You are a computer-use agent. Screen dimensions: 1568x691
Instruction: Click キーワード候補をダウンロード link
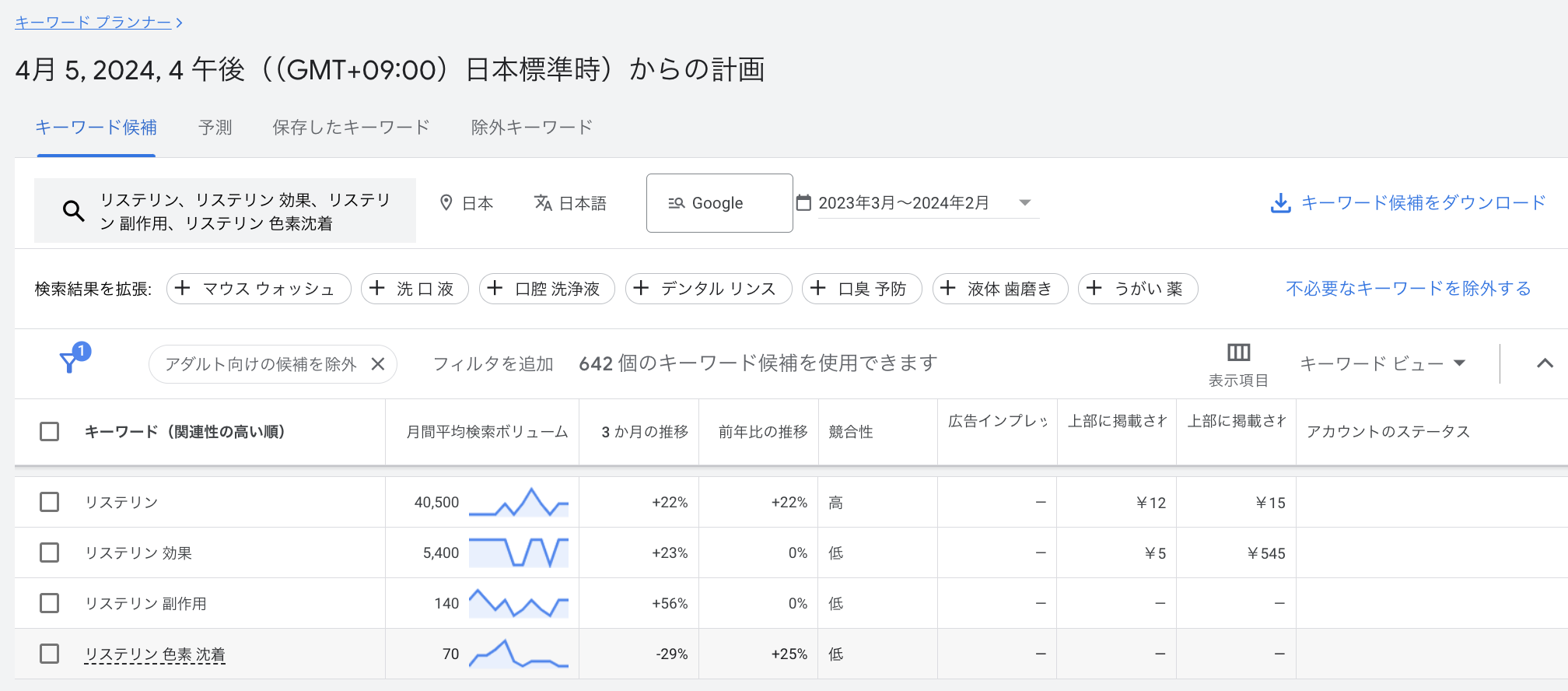1423,203
